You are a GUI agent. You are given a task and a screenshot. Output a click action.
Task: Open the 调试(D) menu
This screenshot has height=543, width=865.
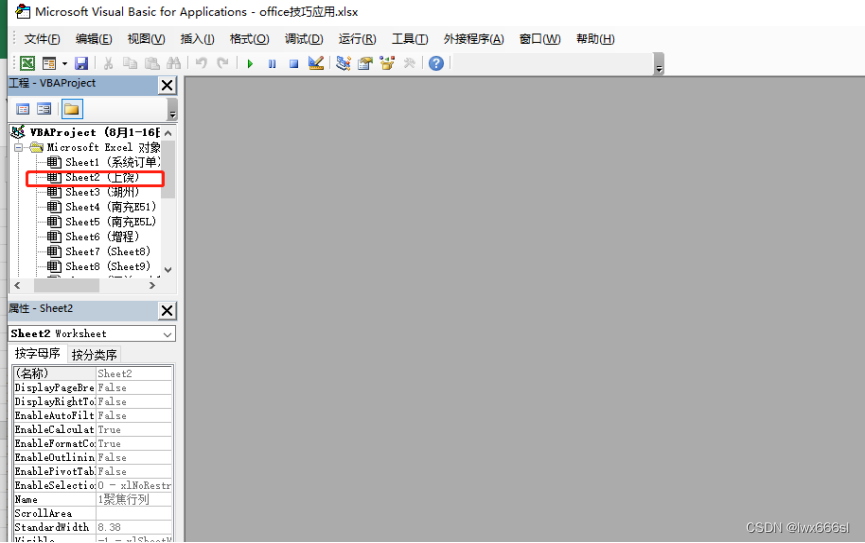(x=304, y=39)
